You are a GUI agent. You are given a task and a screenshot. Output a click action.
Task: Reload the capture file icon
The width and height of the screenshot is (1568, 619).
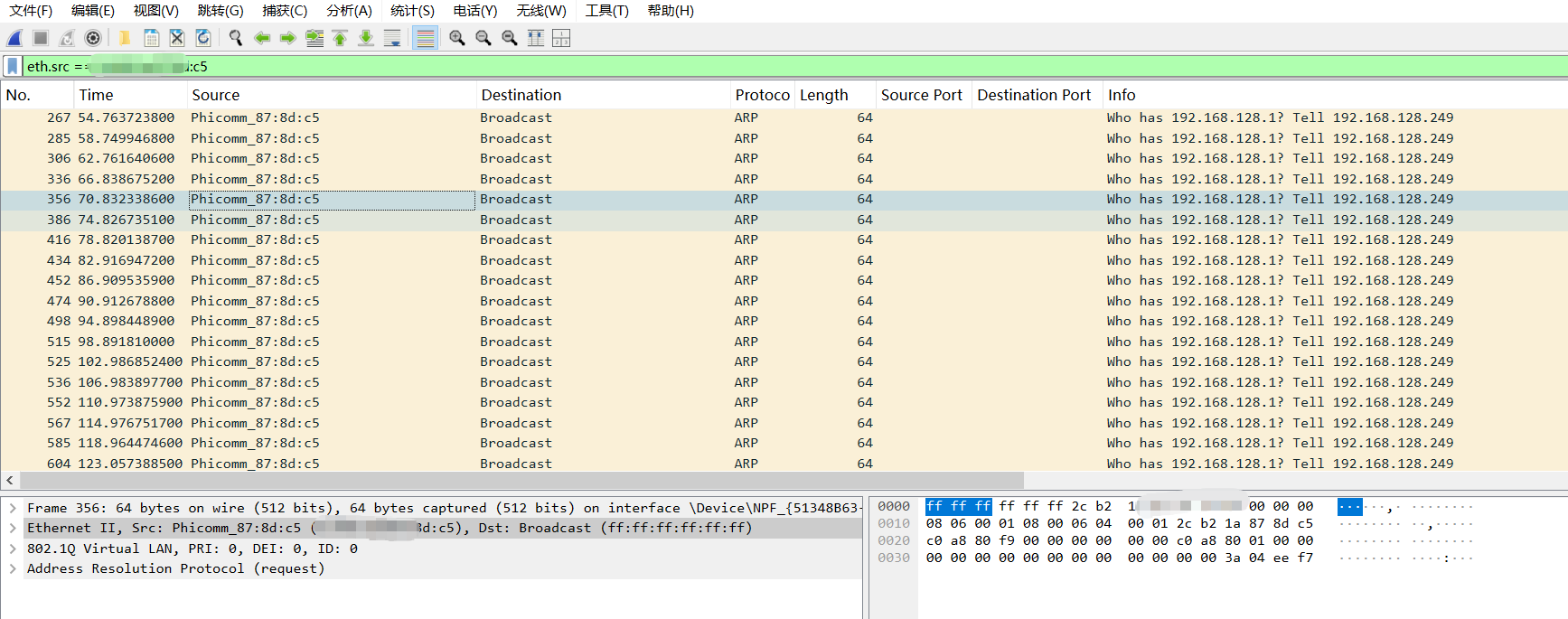click(x=203, y=38)
